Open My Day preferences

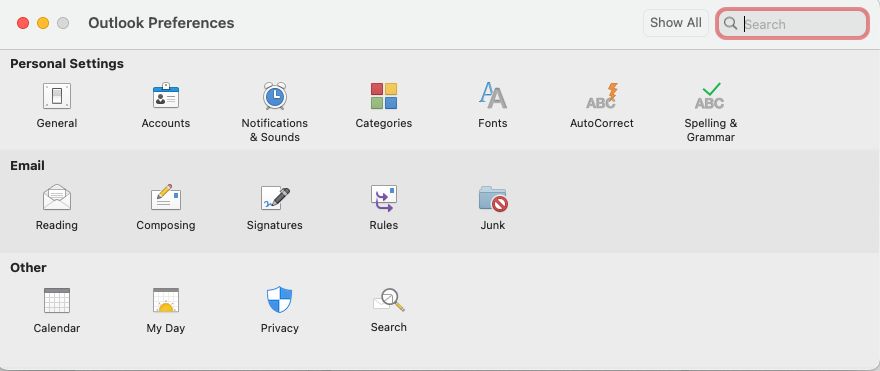click(166, 300)
